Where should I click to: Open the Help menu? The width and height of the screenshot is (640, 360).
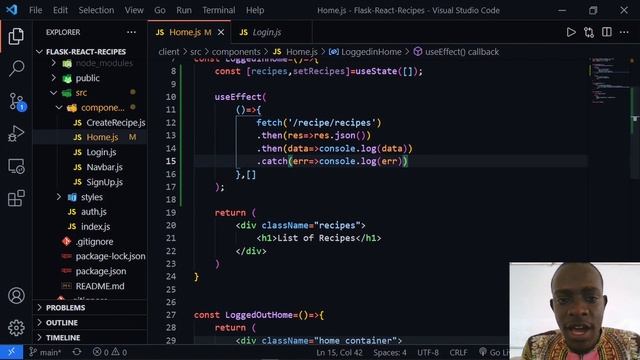pos(255,10)
